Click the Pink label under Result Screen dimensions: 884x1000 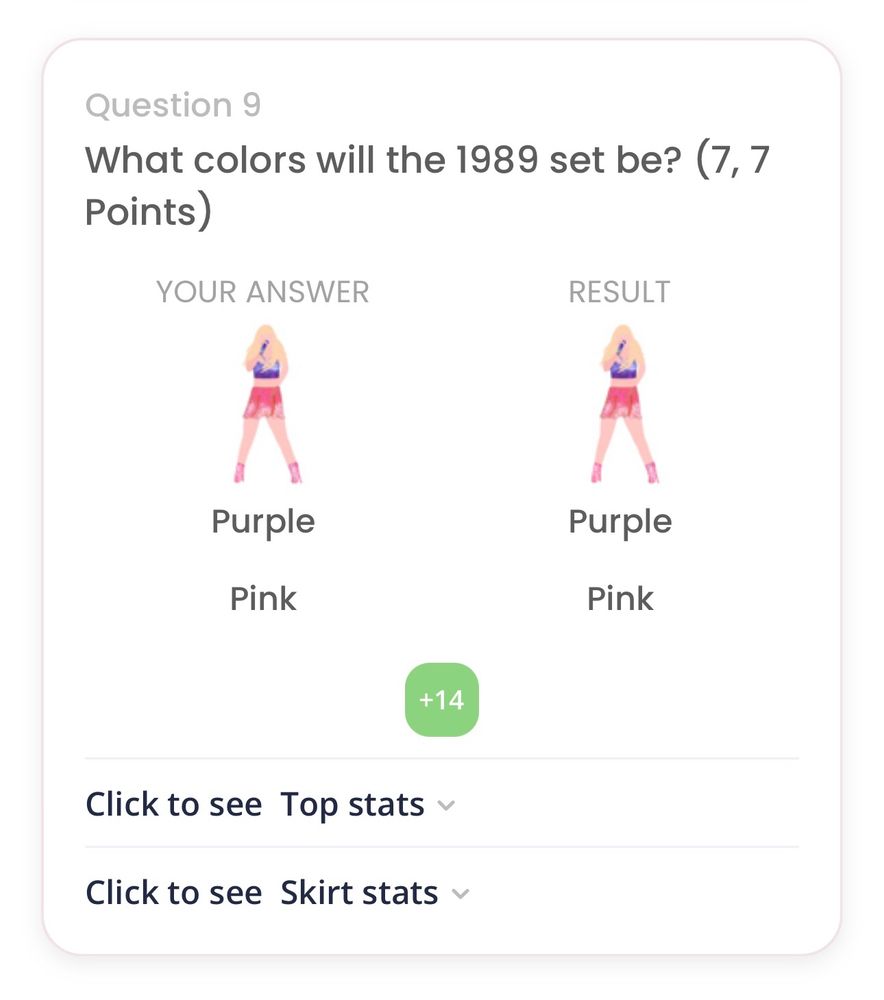[620, 598]
